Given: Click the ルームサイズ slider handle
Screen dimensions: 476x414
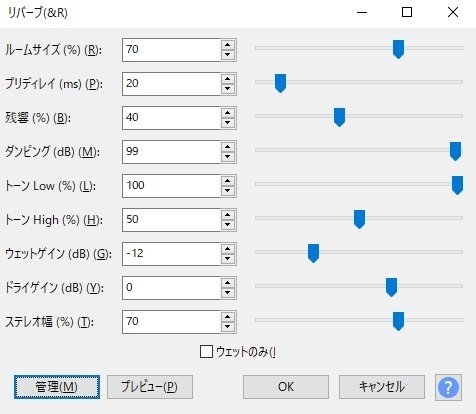Looking at the screenshot, I should coord(398,49).
